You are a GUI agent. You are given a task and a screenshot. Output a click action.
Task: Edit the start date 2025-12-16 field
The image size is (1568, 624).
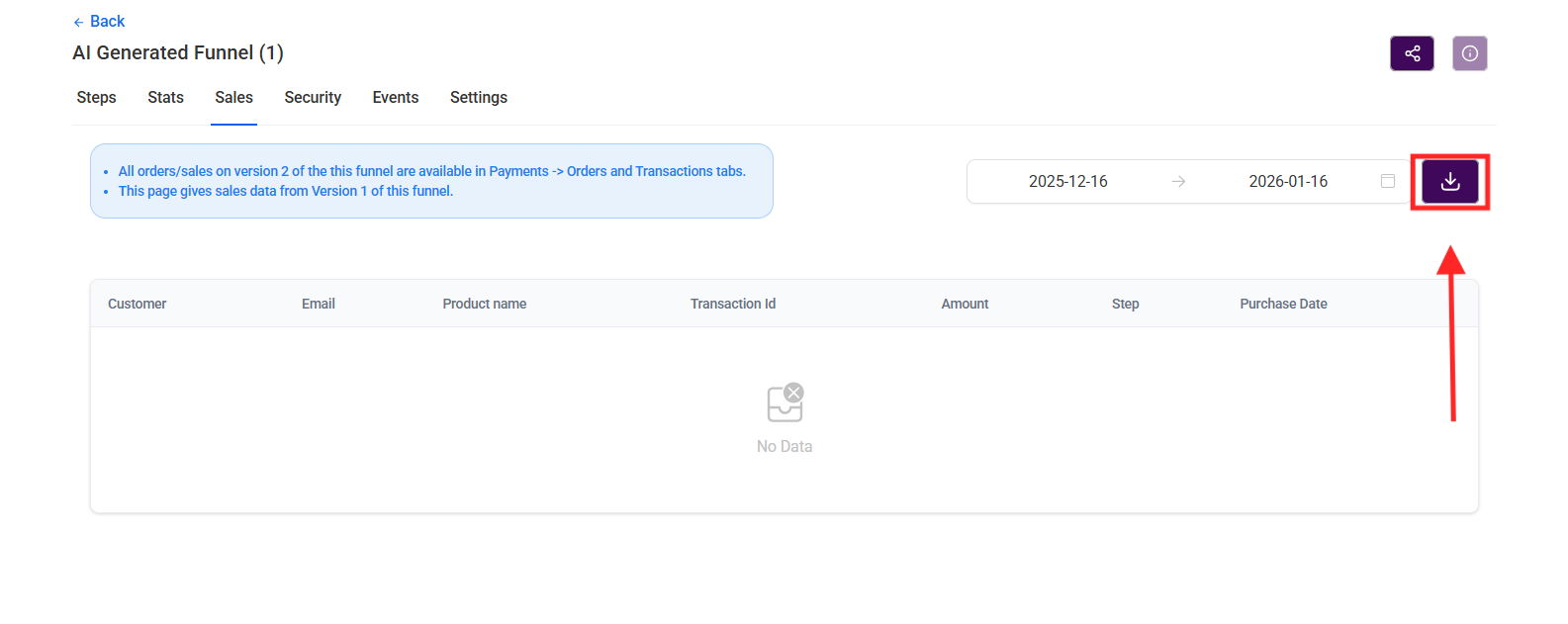pyautogui.click(x=1067, y=182)
